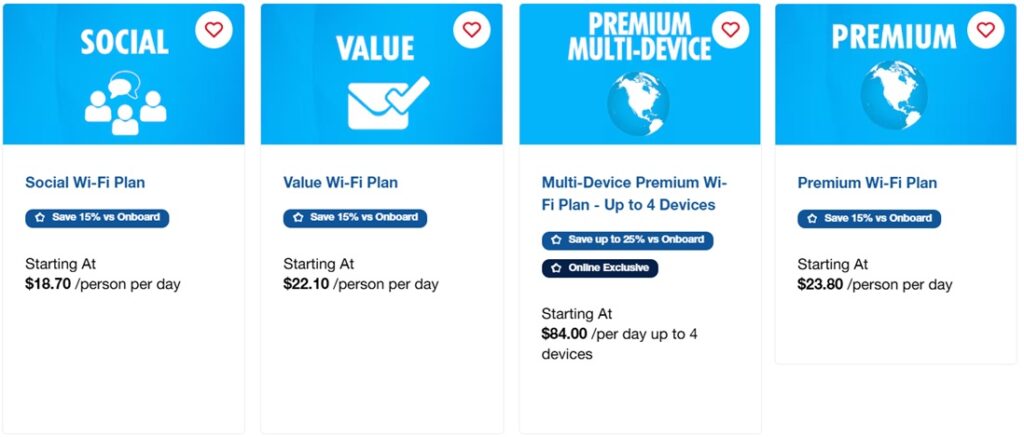
Task: Click the $18.70 per person price
Action: tap(48, 285)
